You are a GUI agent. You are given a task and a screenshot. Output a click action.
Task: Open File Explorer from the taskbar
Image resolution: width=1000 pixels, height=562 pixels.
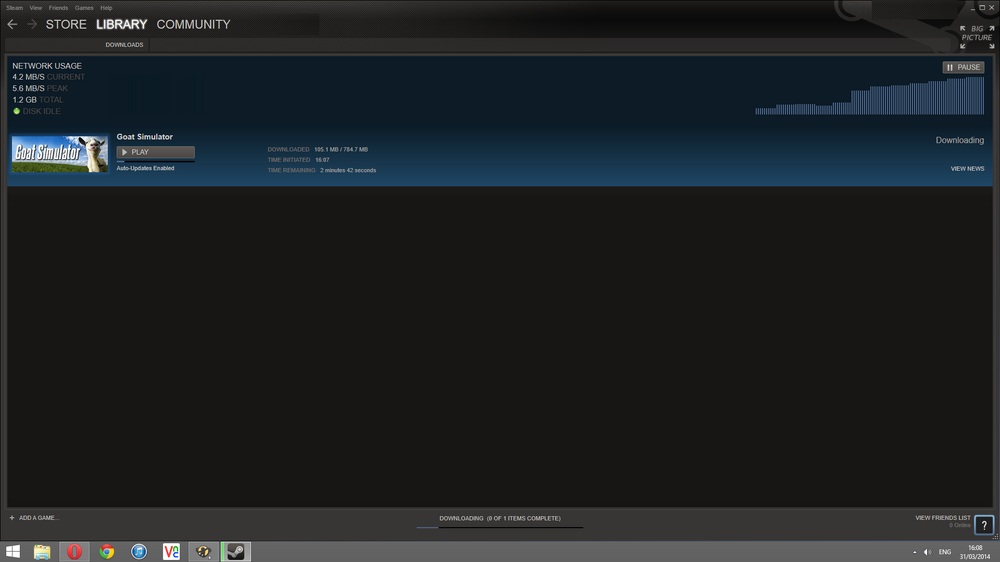(42, 552)
